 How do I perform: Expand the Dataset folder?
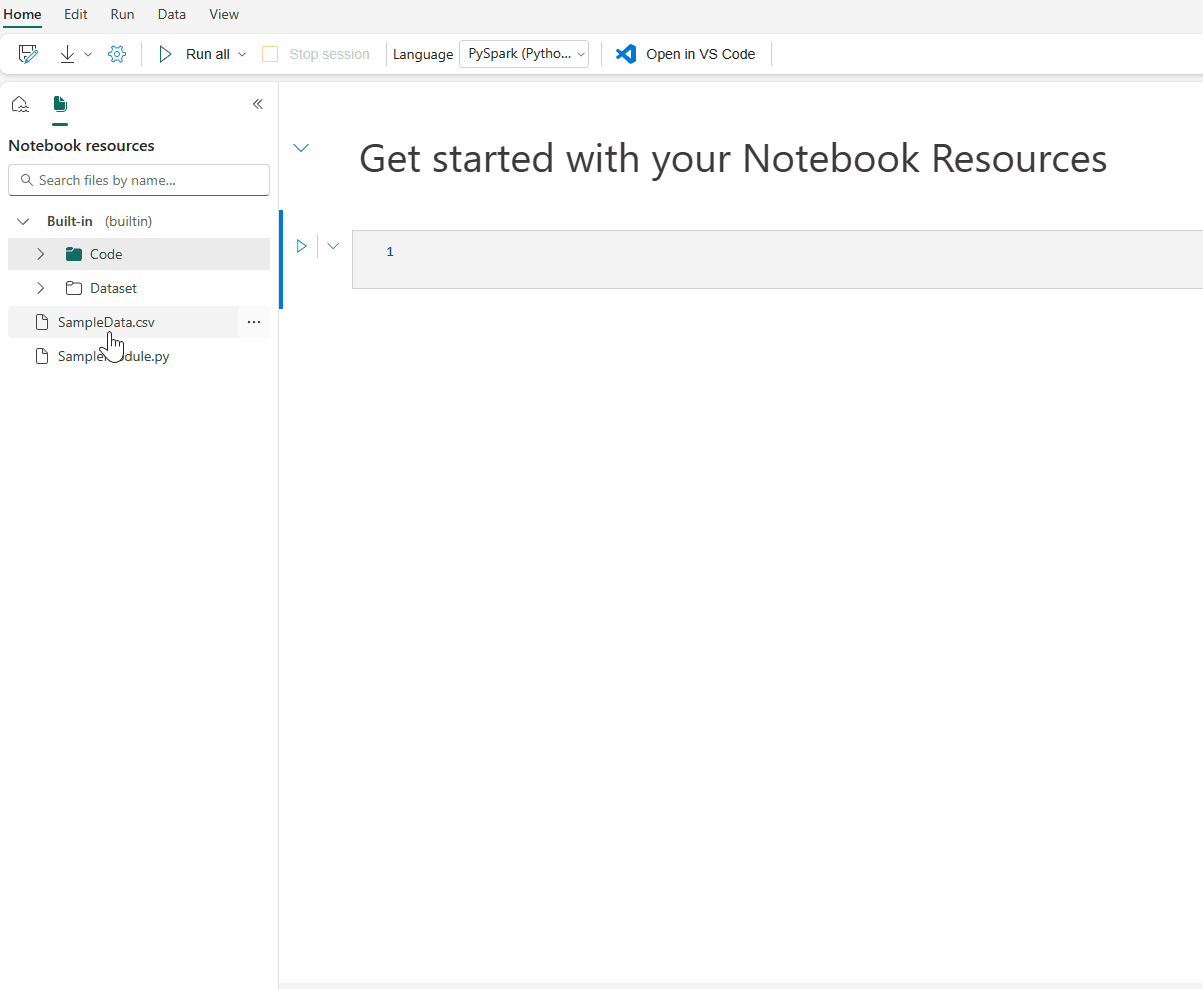click(40, 288)
